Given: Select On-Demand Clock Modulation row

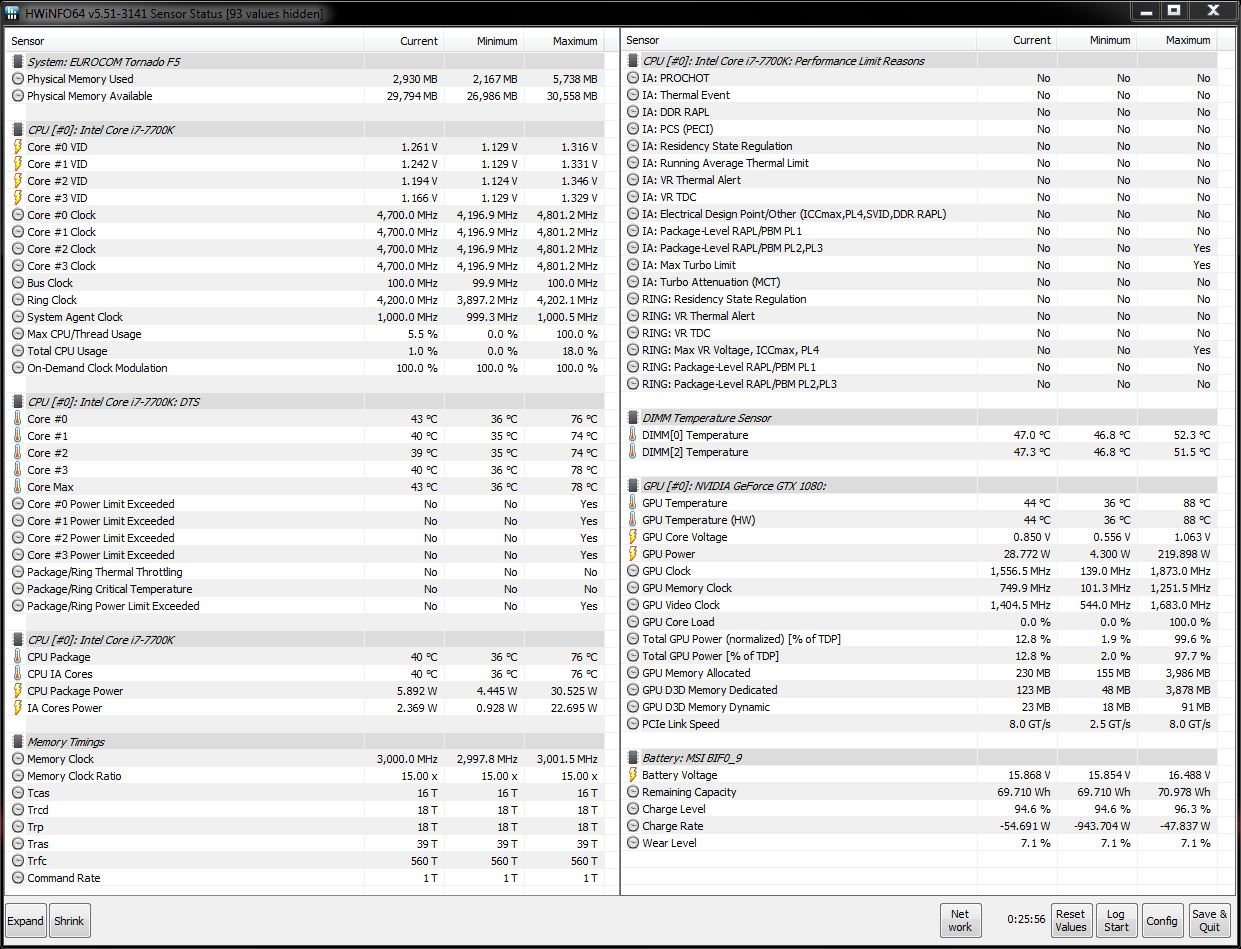Looking at the screenshot, I should 305,368.
